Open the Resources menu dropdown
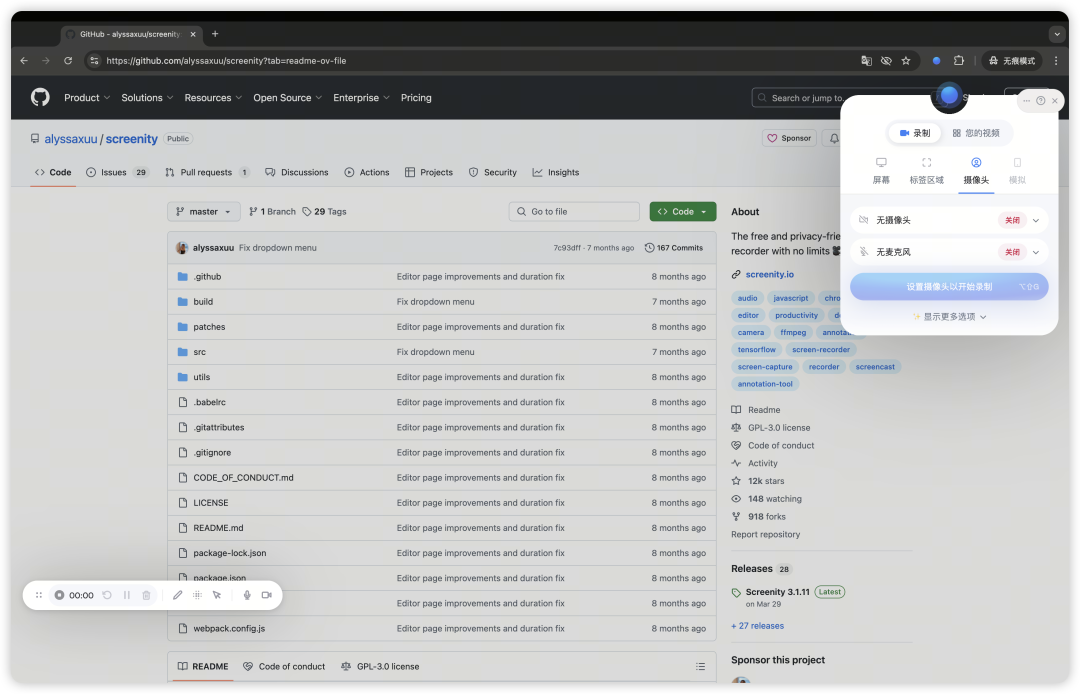Image resolution: width=1080 pixels, height=694 pixels. click(213, 98)
